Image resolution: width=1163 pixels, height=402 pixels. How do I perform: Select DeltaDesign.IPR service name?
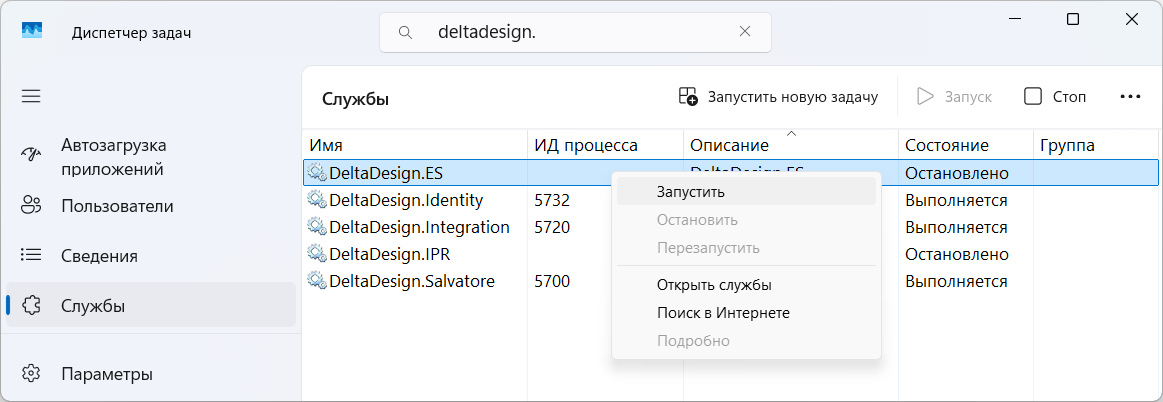[389, 254]
